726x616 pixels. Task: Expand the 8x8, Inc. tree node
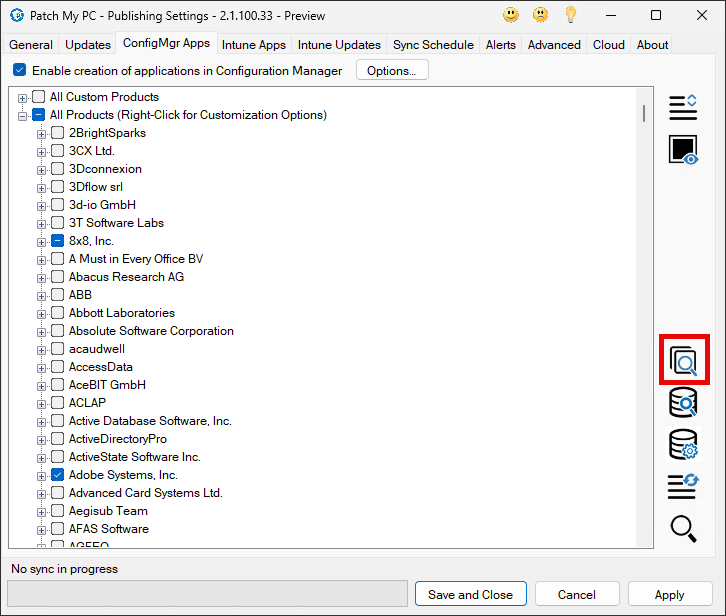(42, 241)
